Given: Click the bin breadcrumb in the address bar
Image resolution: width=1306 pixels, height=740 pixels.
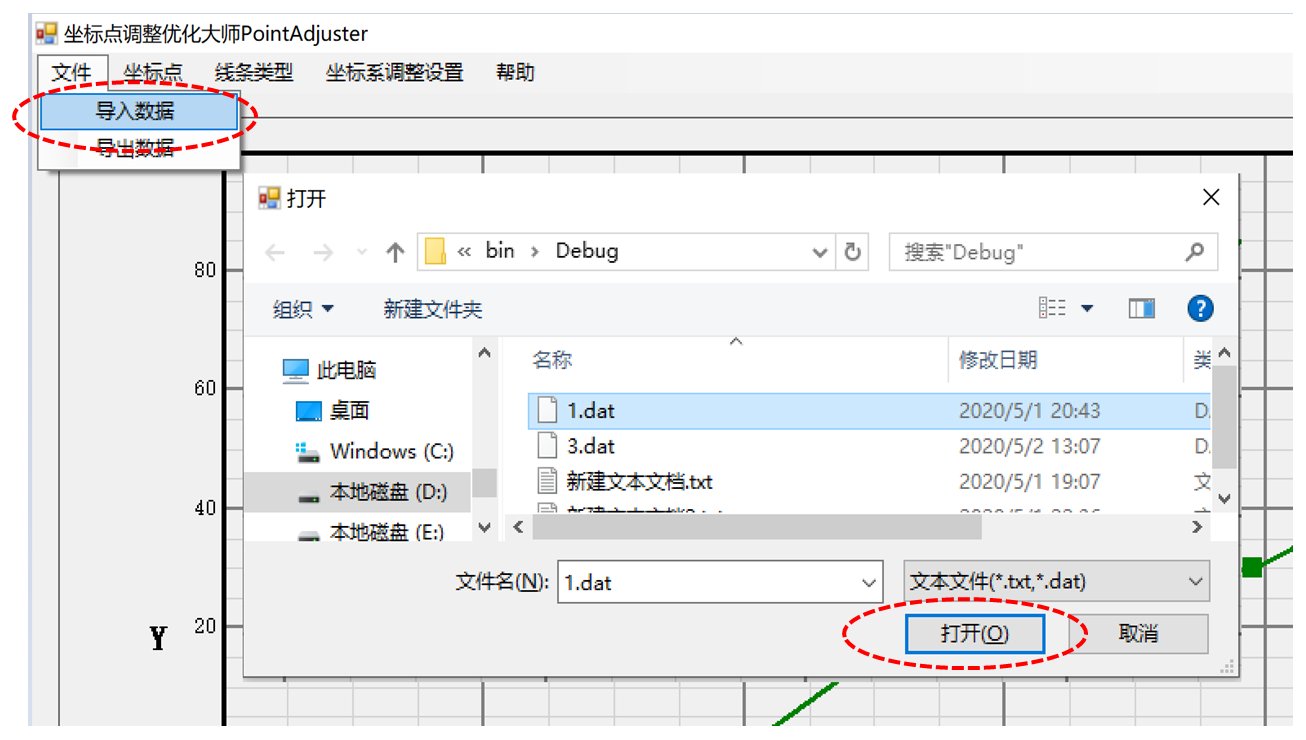Looking at the screenshot, I should pyautogui.click(x=500, y=251).
